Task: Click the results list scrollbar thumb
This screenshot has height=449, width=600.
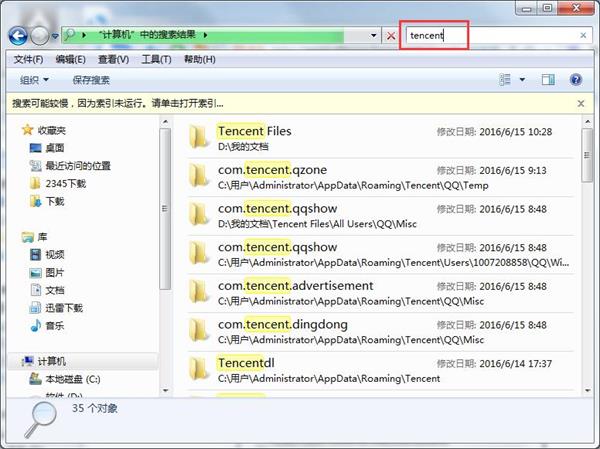Action: (587, 155)
